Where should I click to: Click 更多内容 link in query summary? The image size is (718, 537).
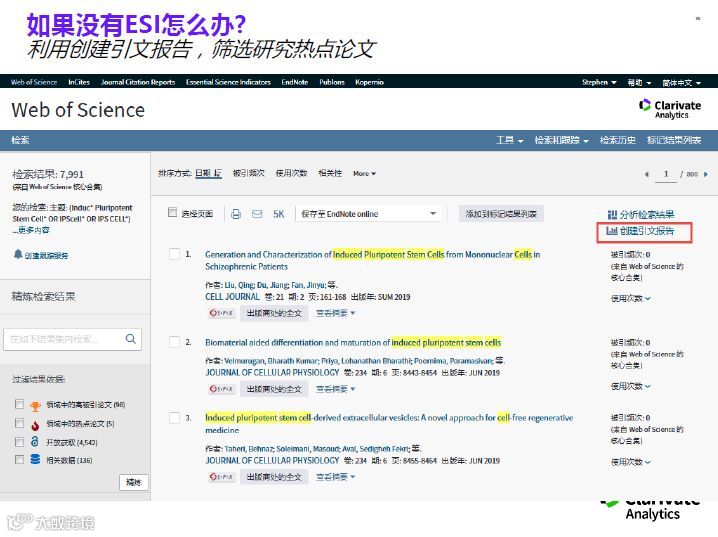click(31, 230)
